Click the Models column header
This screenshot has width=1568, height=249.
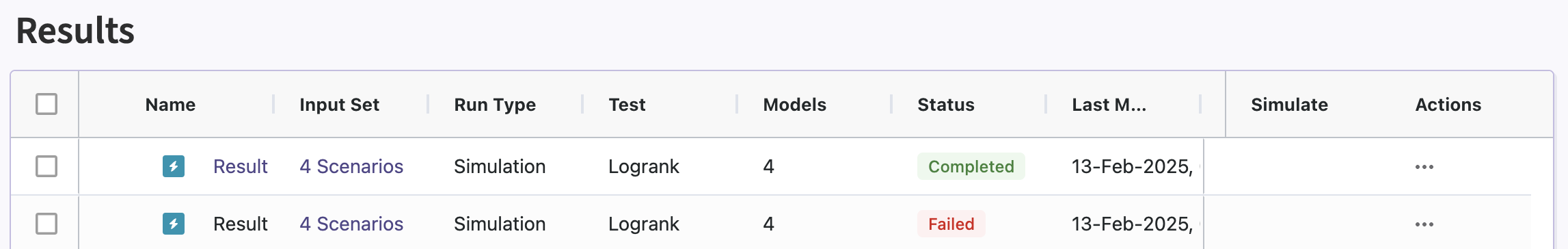click(794, 105)
